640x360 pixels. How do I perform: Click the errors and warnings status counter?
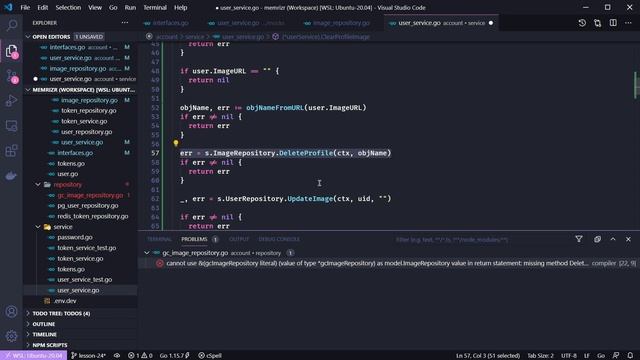click(140, 356)
